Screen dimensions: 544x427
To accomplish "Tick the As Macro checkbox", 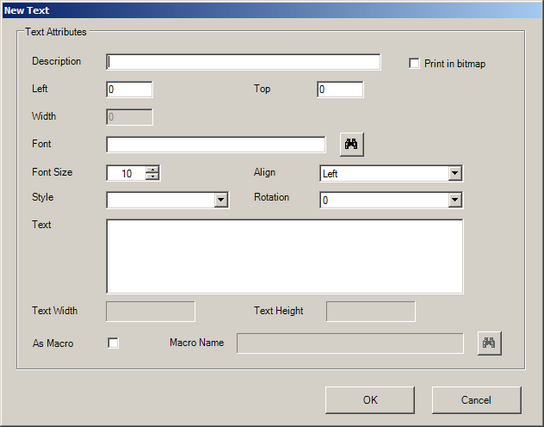I will point(113,343).
